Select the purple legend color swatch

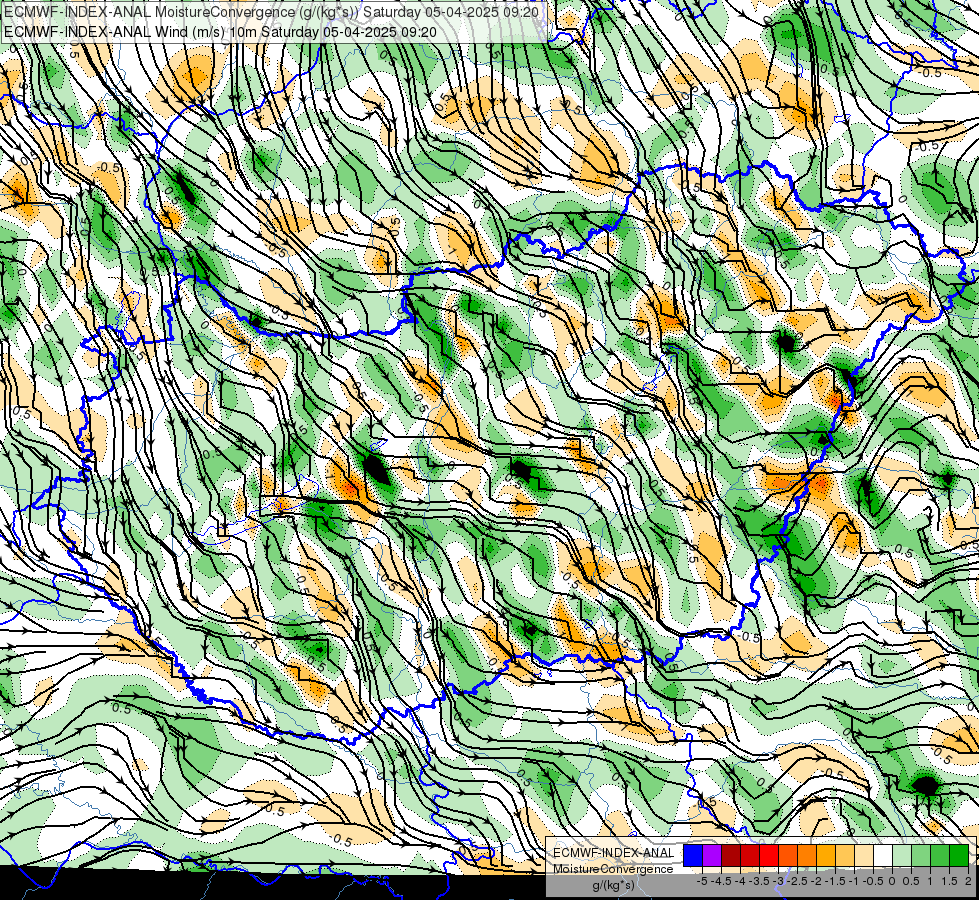(712, 855)
